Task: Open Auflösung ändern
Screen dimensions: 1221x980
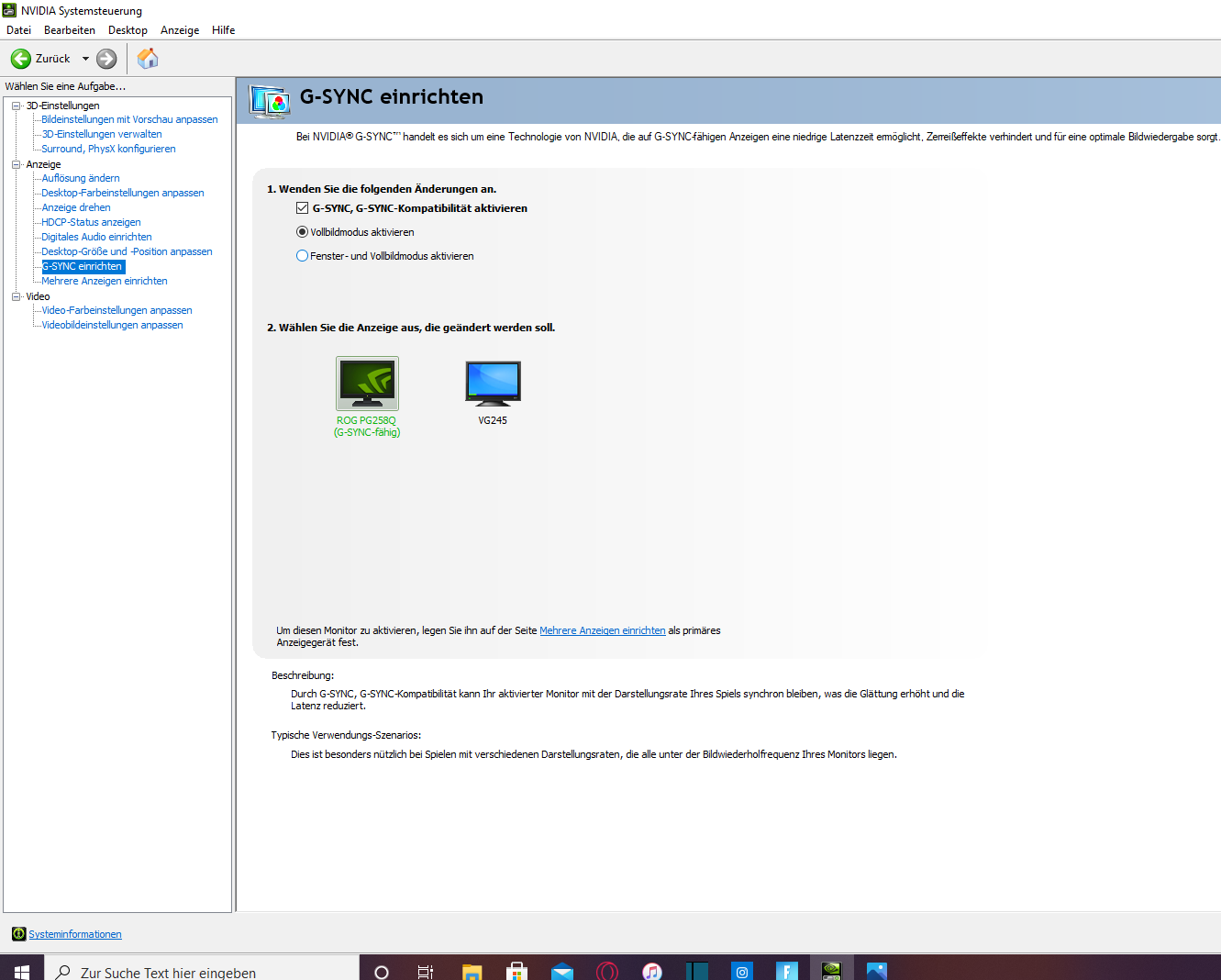Action: [81, 178]
